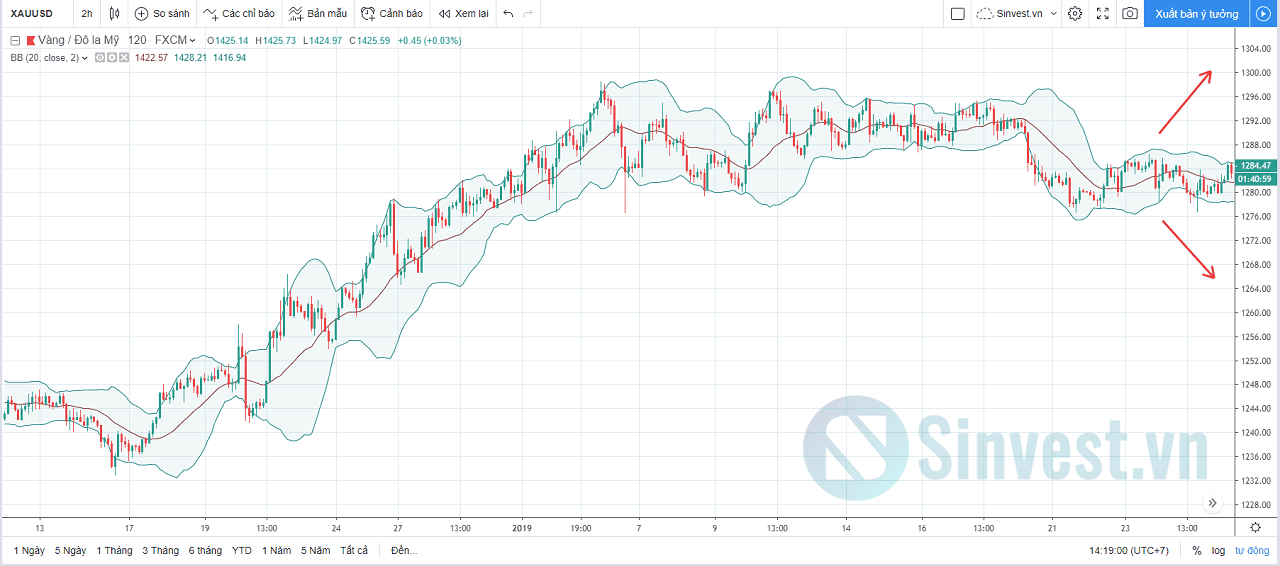This screenshot has width=1280, height=566.
Task: Select the YTD time range
Action: pos(242,551)
